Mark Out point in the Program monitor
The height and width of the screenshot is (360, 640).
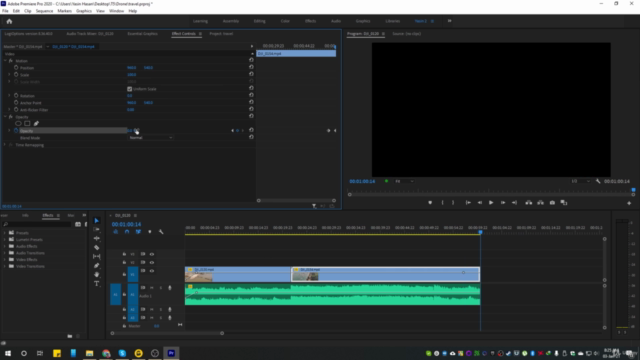(453, 202)
